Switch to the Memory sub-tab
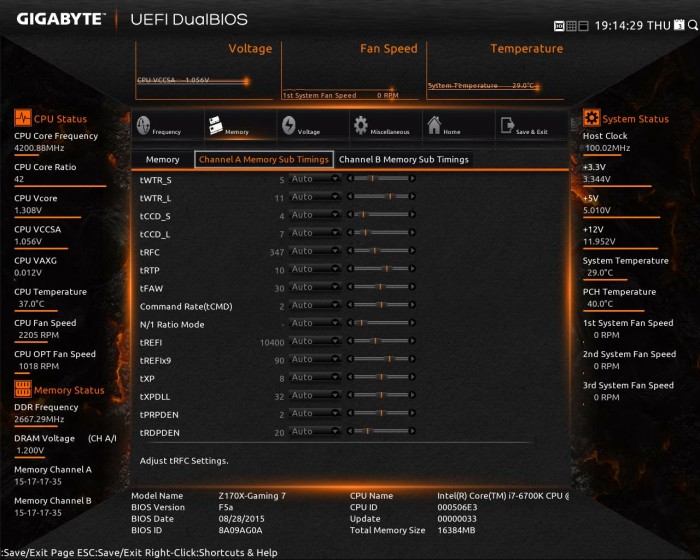The height and width of the screenshot is (560, 700). 162,159
